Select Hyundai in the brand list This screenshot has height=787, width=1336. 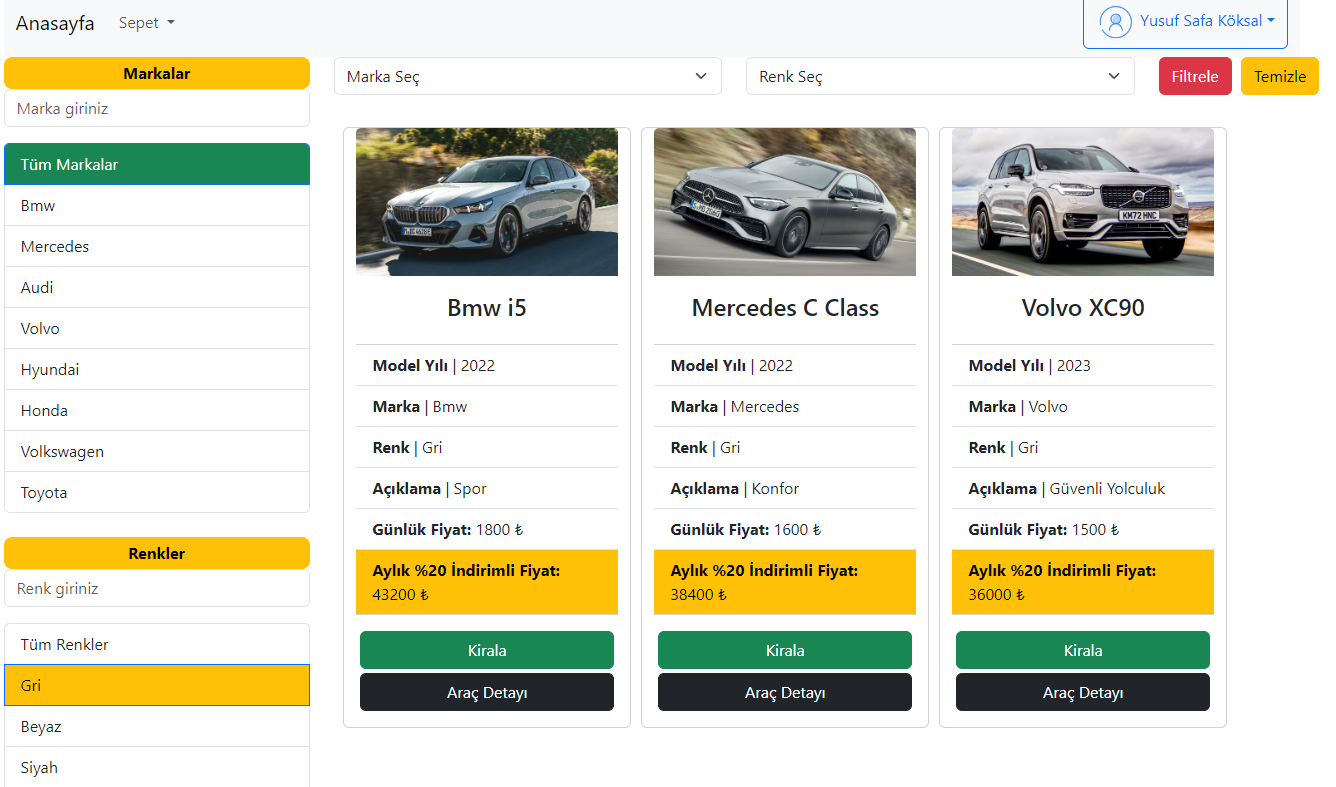pyautogui.click(x=157, y=369)
